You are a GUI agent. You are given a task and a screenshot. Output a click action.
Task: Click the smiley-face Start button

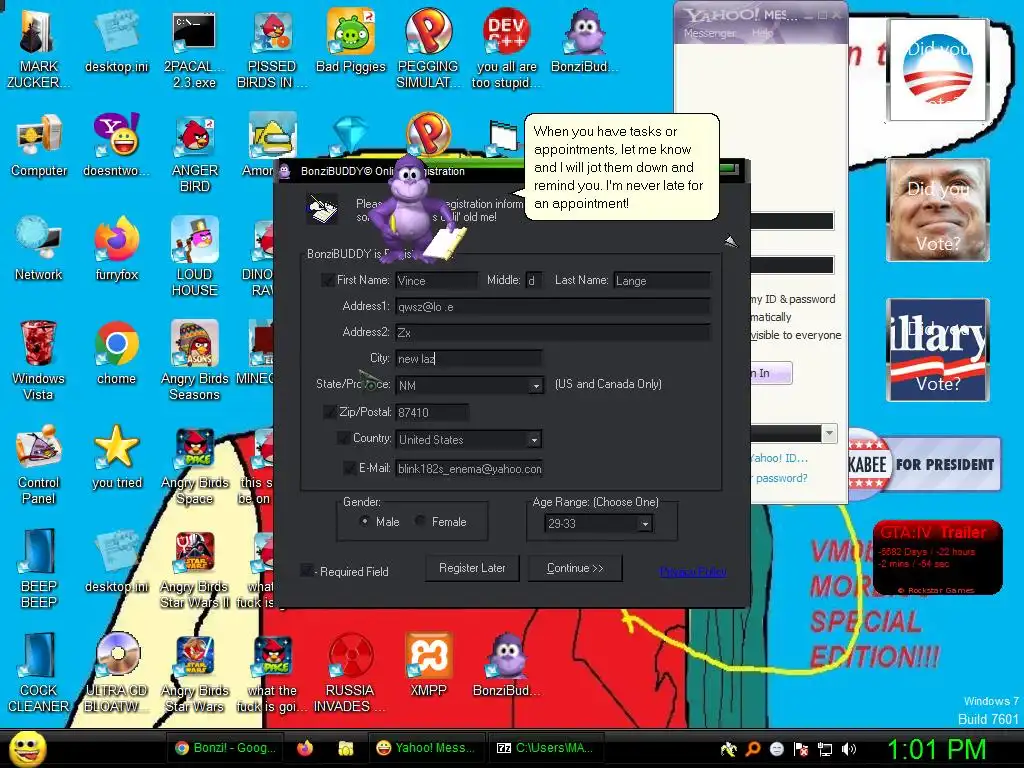[x=27, y=748]
